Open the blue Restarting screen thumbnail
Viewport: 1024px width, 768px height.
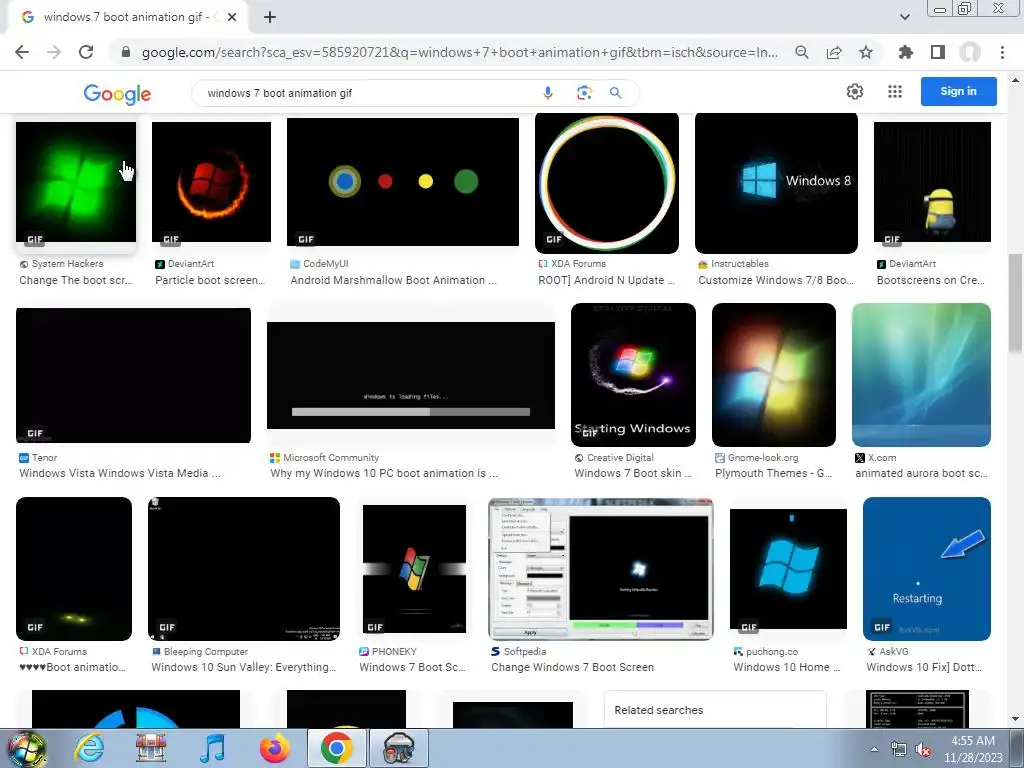927,569
